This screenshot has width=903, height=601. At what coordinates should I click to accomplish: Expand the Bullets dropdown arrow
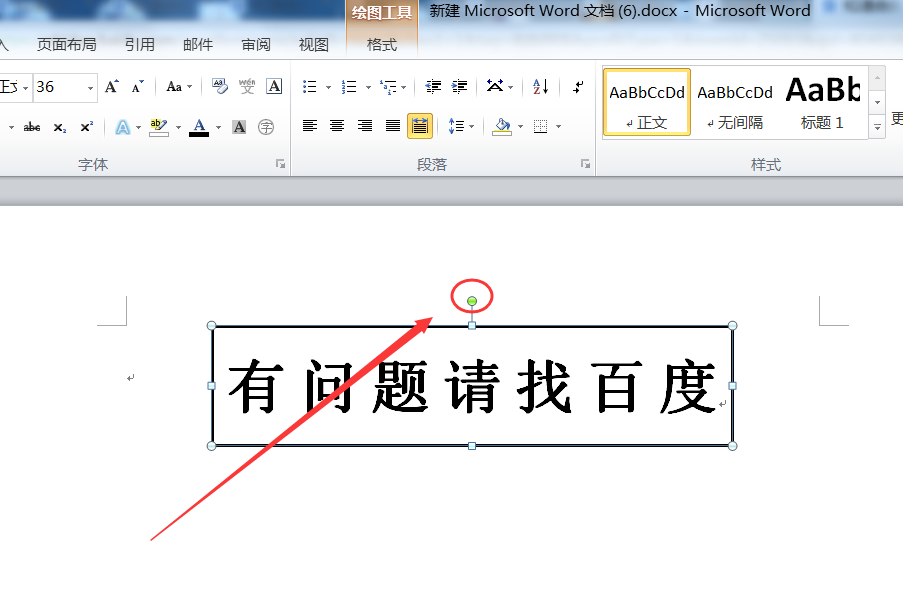point(328,88)
